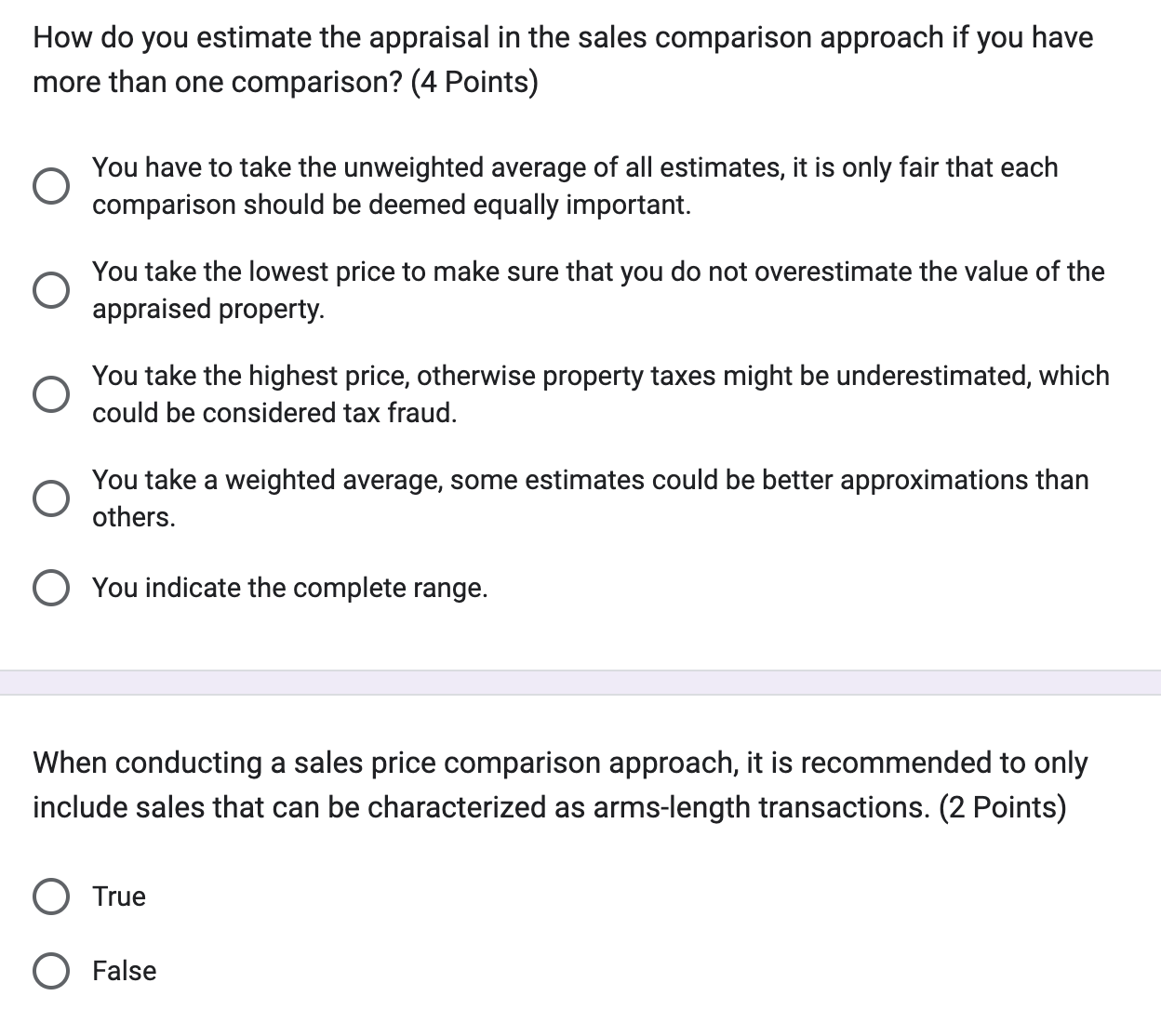Select the complete range answer option

(52, 587)
